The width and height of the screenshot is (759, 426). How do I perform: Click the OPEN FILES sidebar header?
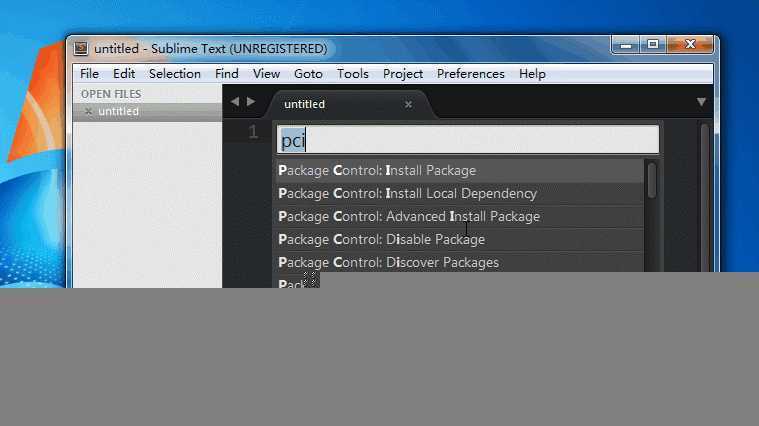point(111,94)
